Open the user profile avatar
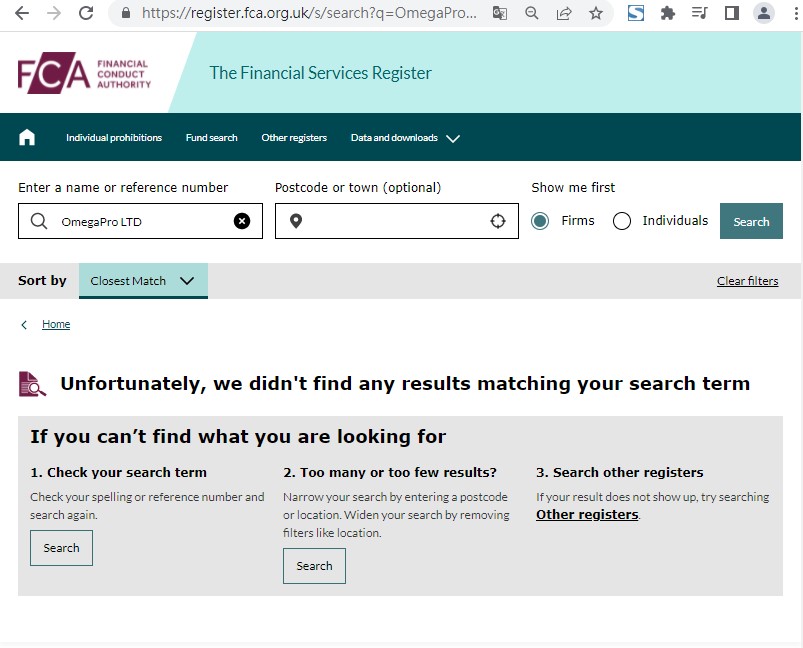803x648 pixels. (x=764, y=13)
